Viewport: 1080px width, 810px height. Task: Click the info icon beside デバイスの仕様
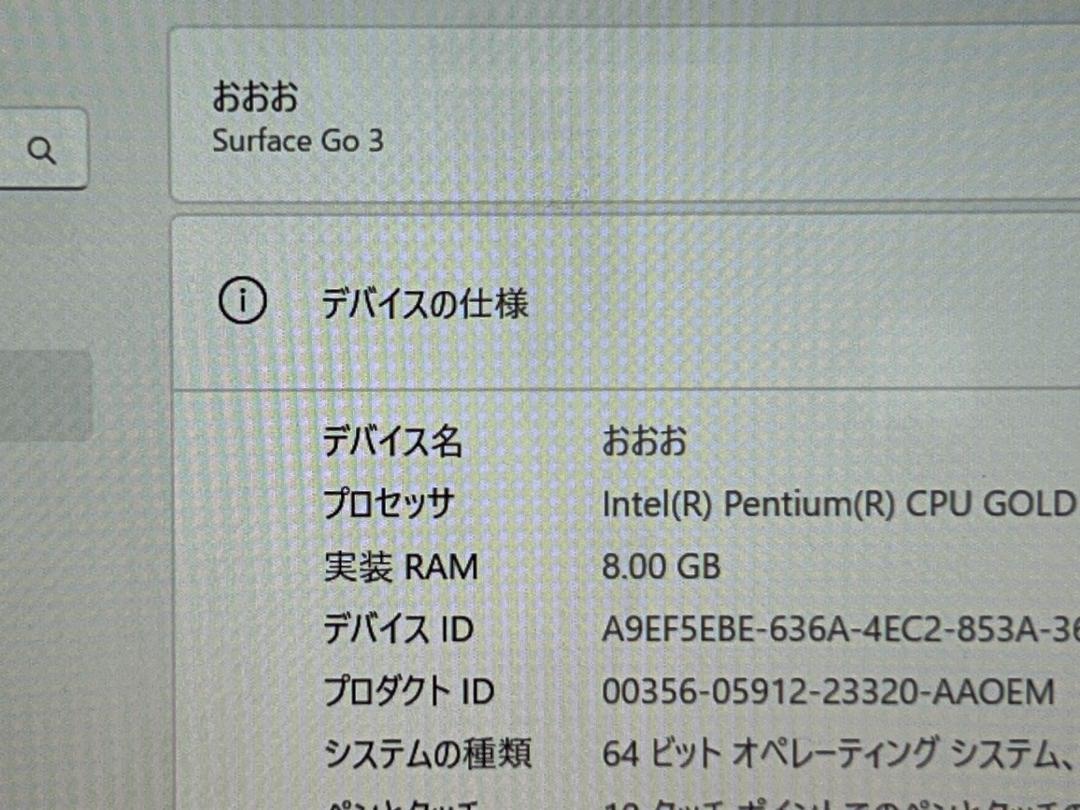(242, 300)
